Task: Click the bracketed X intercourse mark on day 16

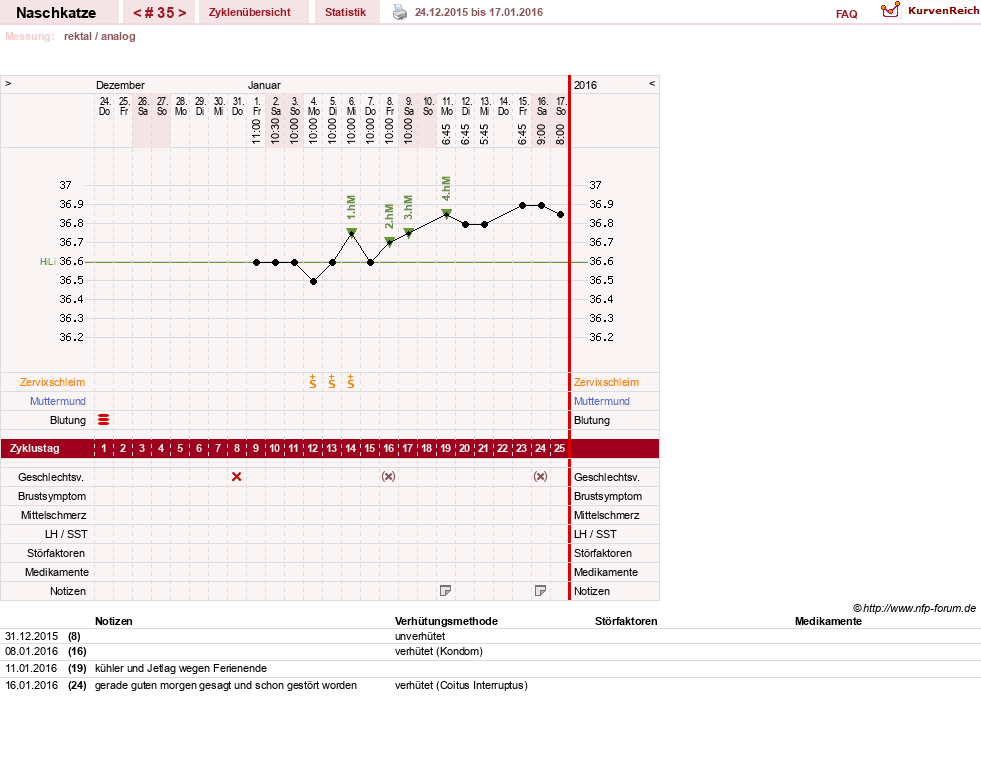Action: click(389, 477)
